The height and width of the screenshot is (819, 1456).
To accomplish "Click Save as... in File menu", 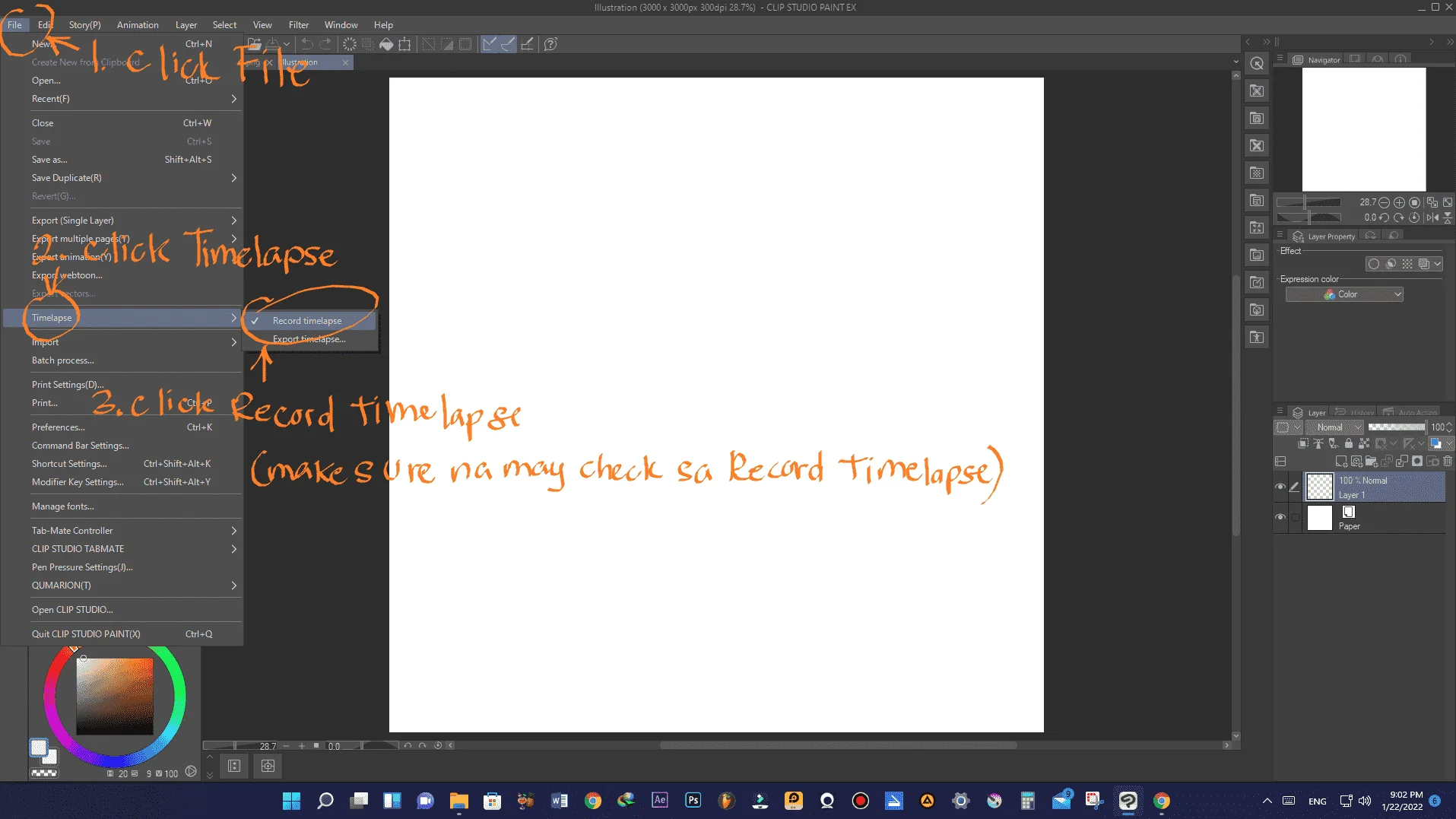I will point(122,160).
